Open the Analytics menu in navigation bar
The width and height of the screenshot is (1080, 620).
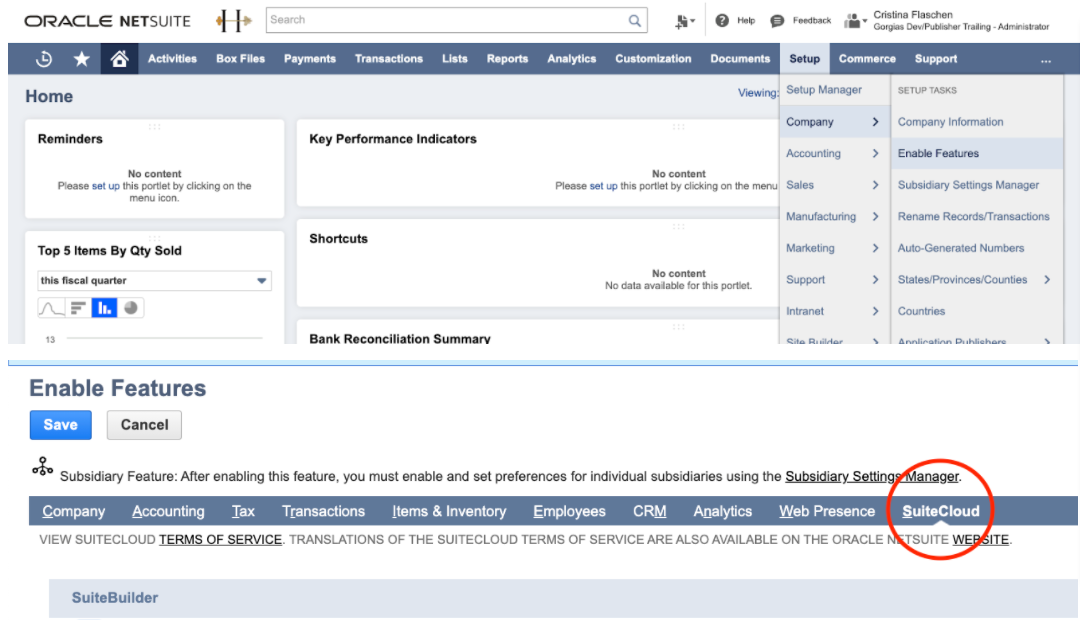pos(572,59)
